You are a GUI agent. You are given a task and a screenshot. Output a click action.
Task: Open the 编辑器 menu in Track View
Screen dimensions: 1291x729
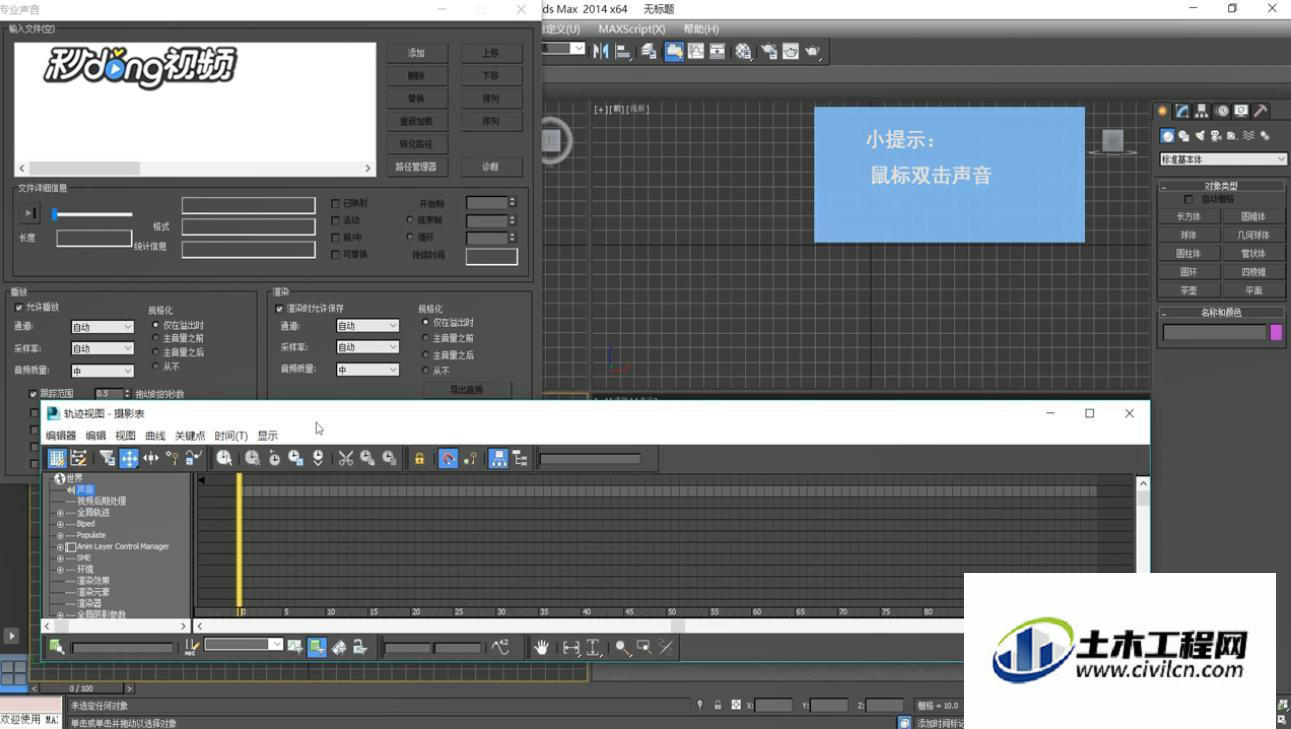click(60, 436)
